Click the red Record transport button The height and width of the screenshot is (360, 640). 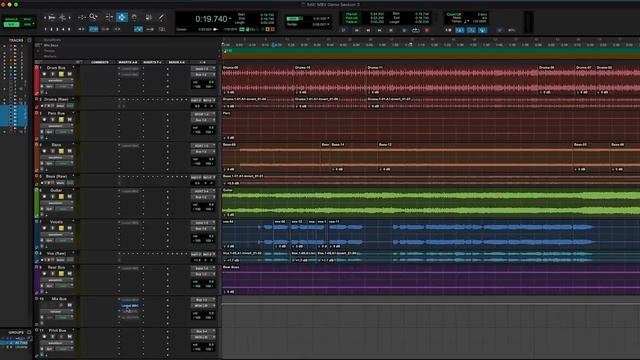(x=427, y=30)
